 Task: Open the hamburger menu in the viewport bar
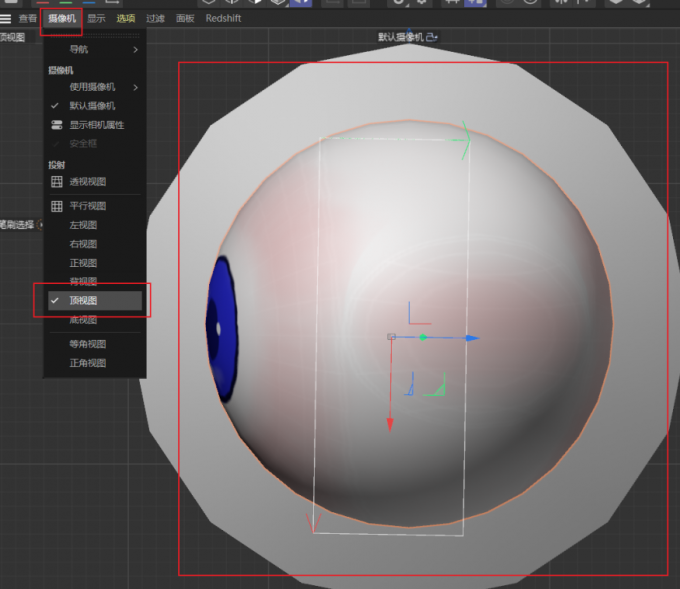pos(5,19)
